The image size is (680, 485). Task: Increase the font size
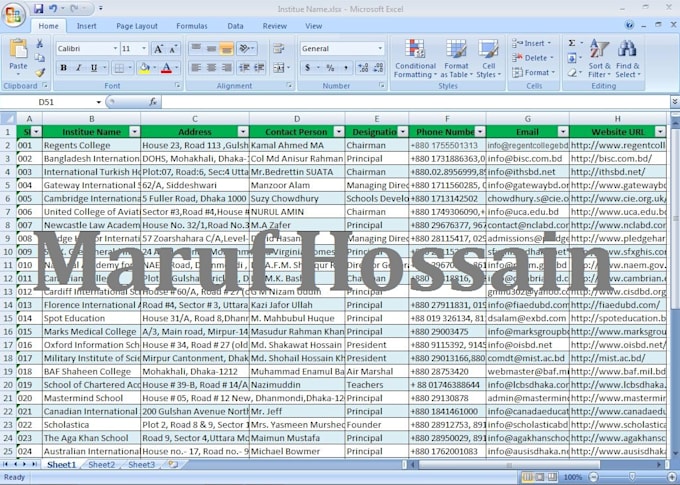158,49
